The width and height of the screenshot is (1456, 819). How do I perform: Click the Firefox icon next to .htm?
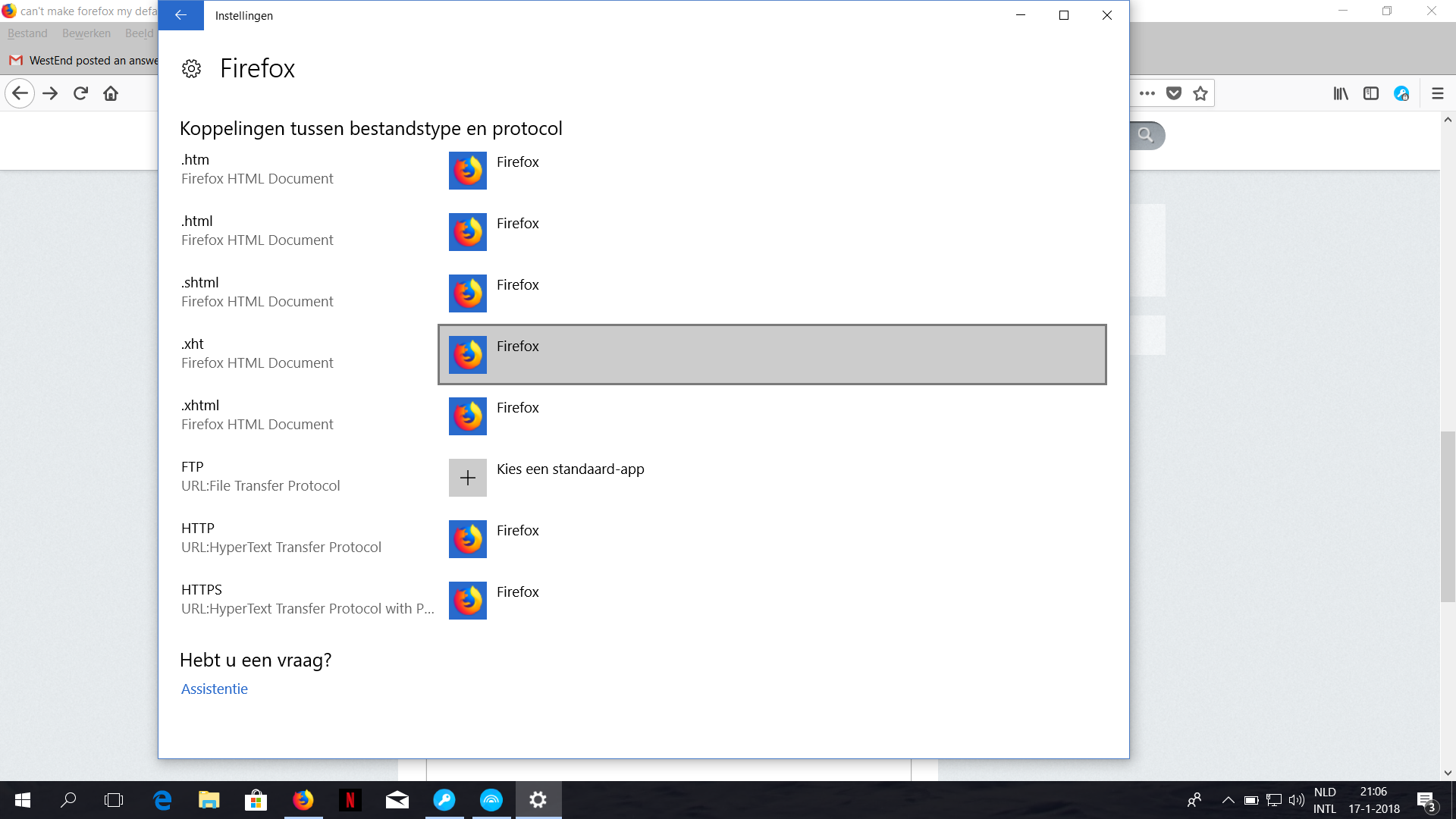(468, 171)
